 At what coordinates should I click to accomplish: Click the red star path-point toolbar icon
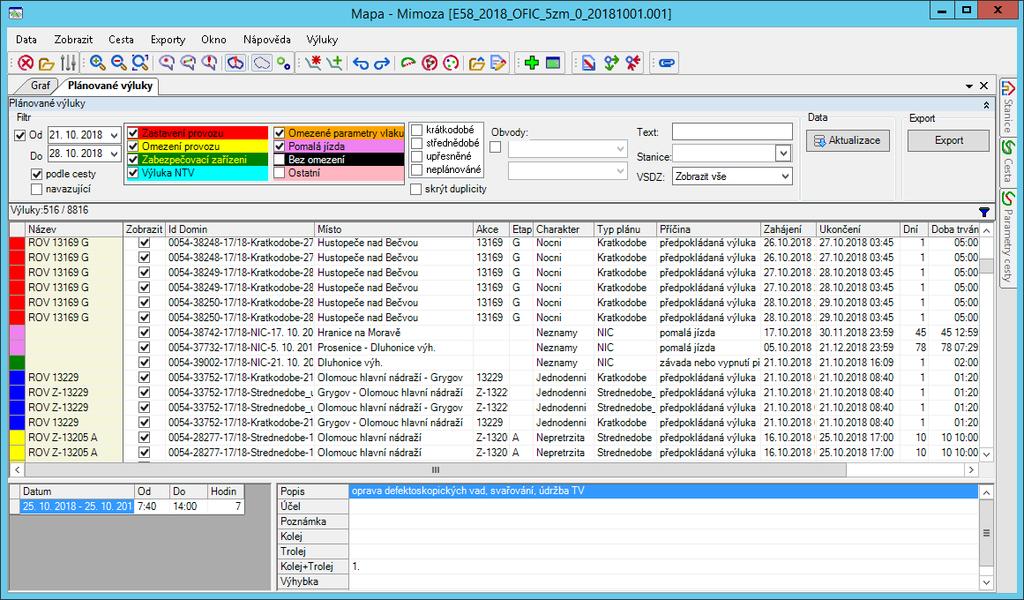pyautogui.click(x=313, y=63)
